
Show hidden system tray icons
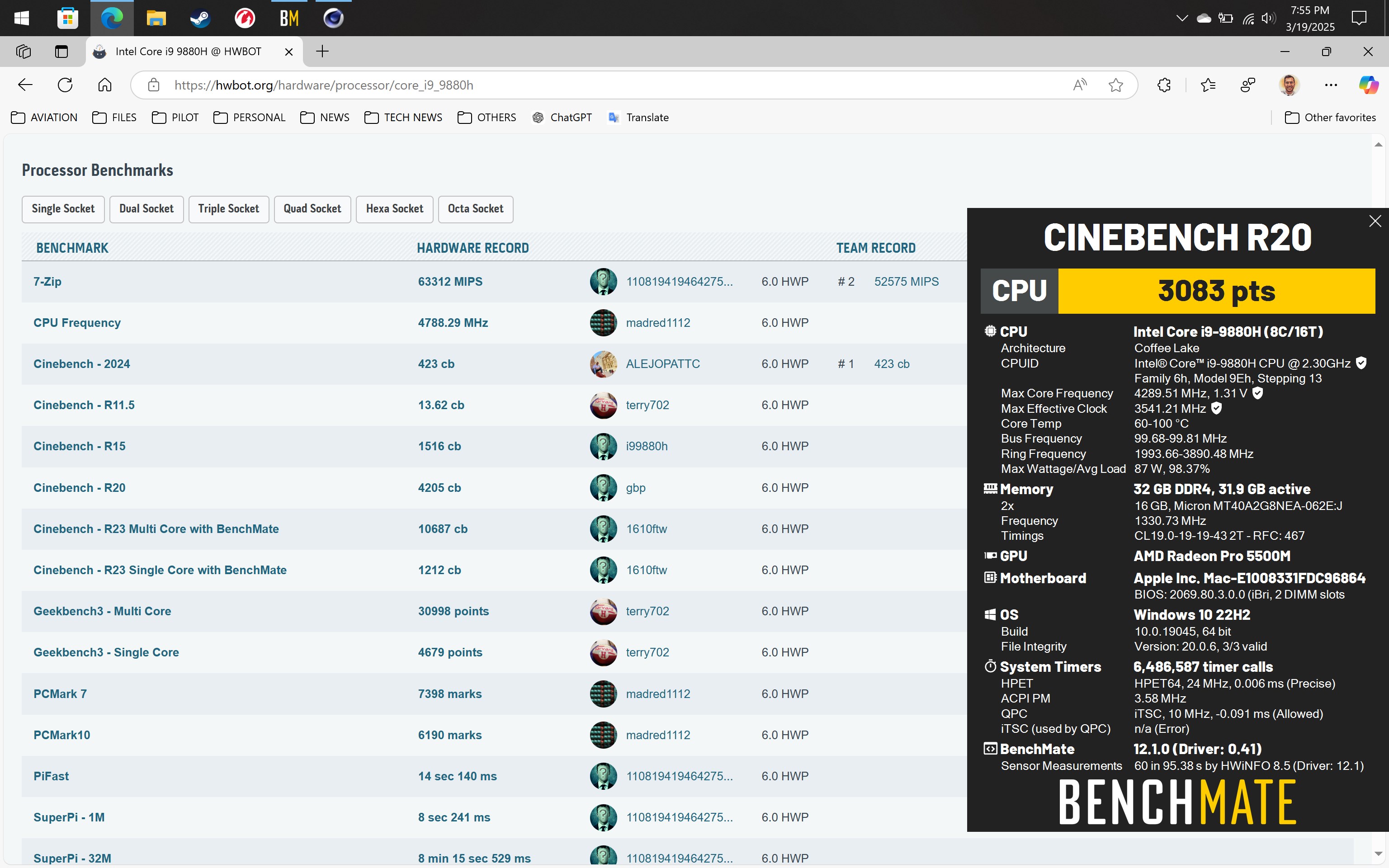click(x=1182, y=18)
